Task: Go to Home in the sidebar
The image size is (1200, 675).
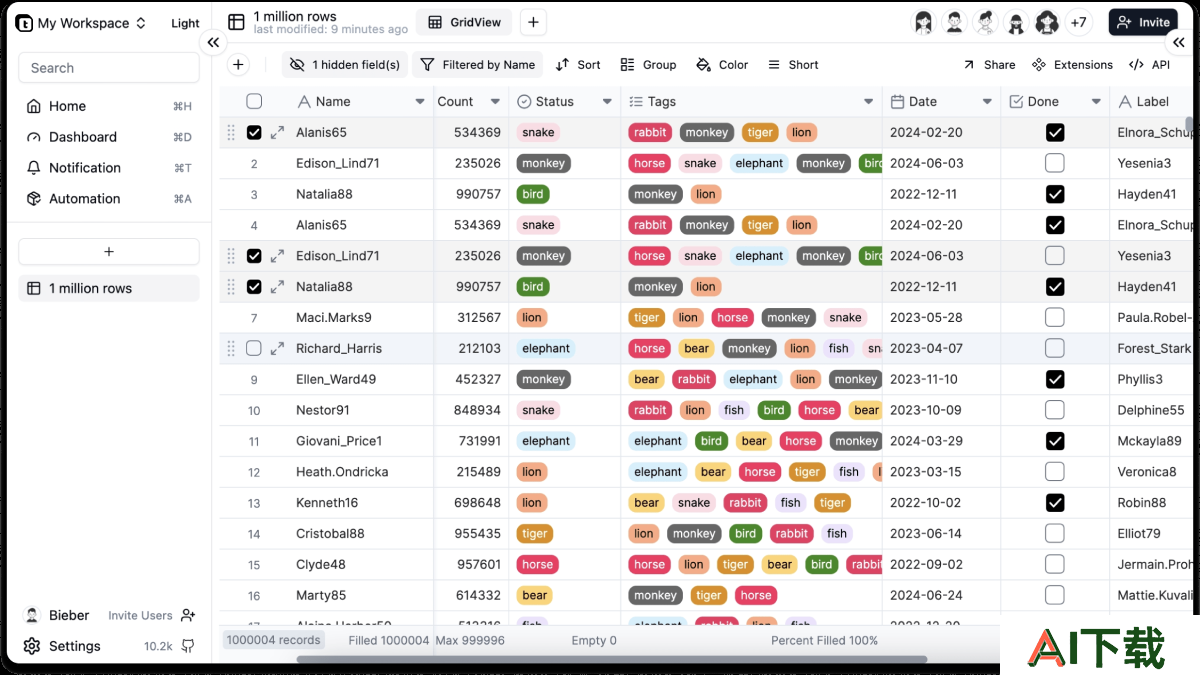Action: 109,106
